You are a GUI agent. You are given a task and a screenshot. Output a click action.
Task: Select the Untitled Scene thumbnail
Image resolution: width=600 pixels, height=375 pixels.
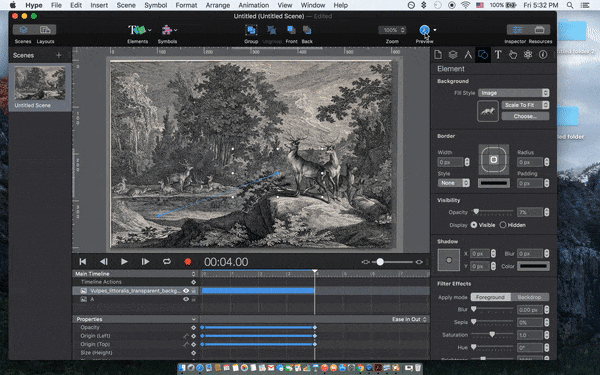click(40, 83)
